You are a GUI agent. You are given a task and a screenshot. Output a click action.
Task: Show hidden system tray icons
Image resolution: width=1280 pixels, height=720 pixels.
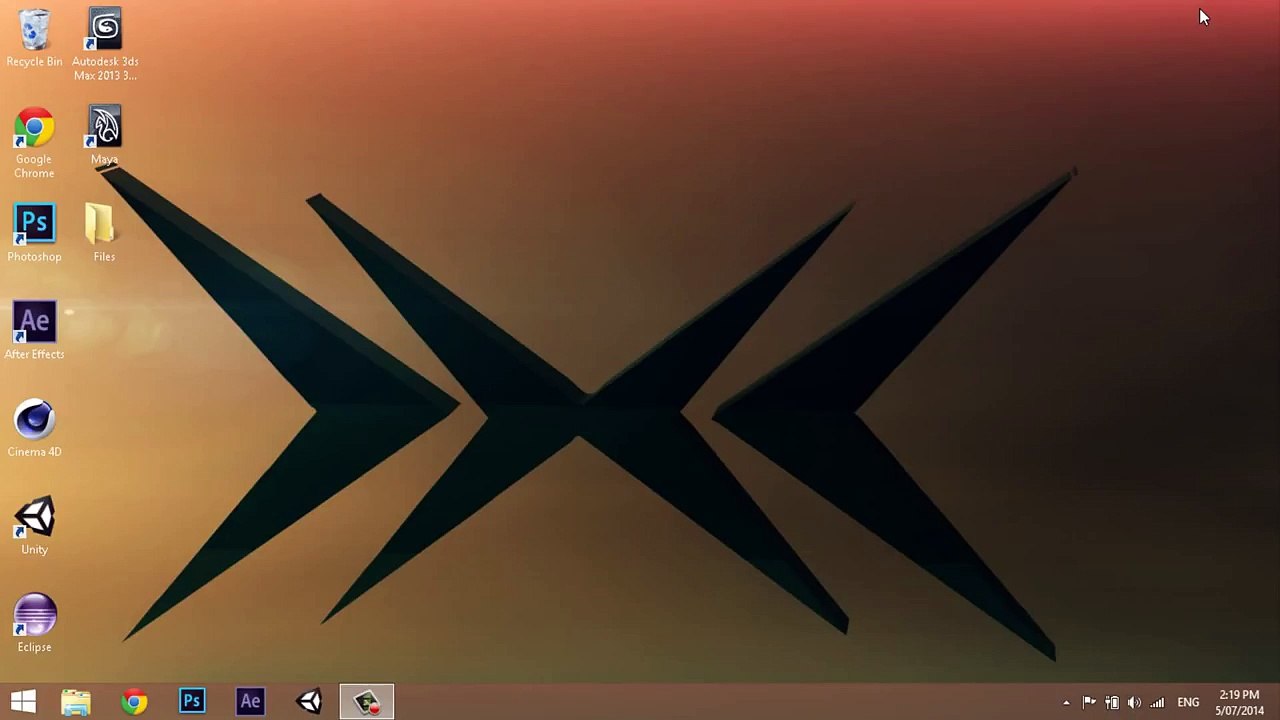pos(1066,703)
